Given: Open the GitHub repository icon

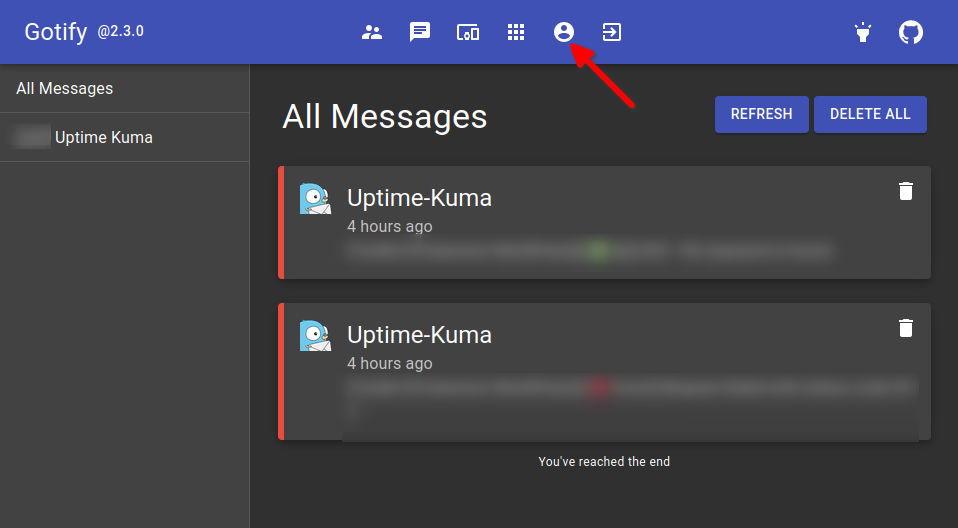Looking at the screenshot, I should click(x=910, y=32).
